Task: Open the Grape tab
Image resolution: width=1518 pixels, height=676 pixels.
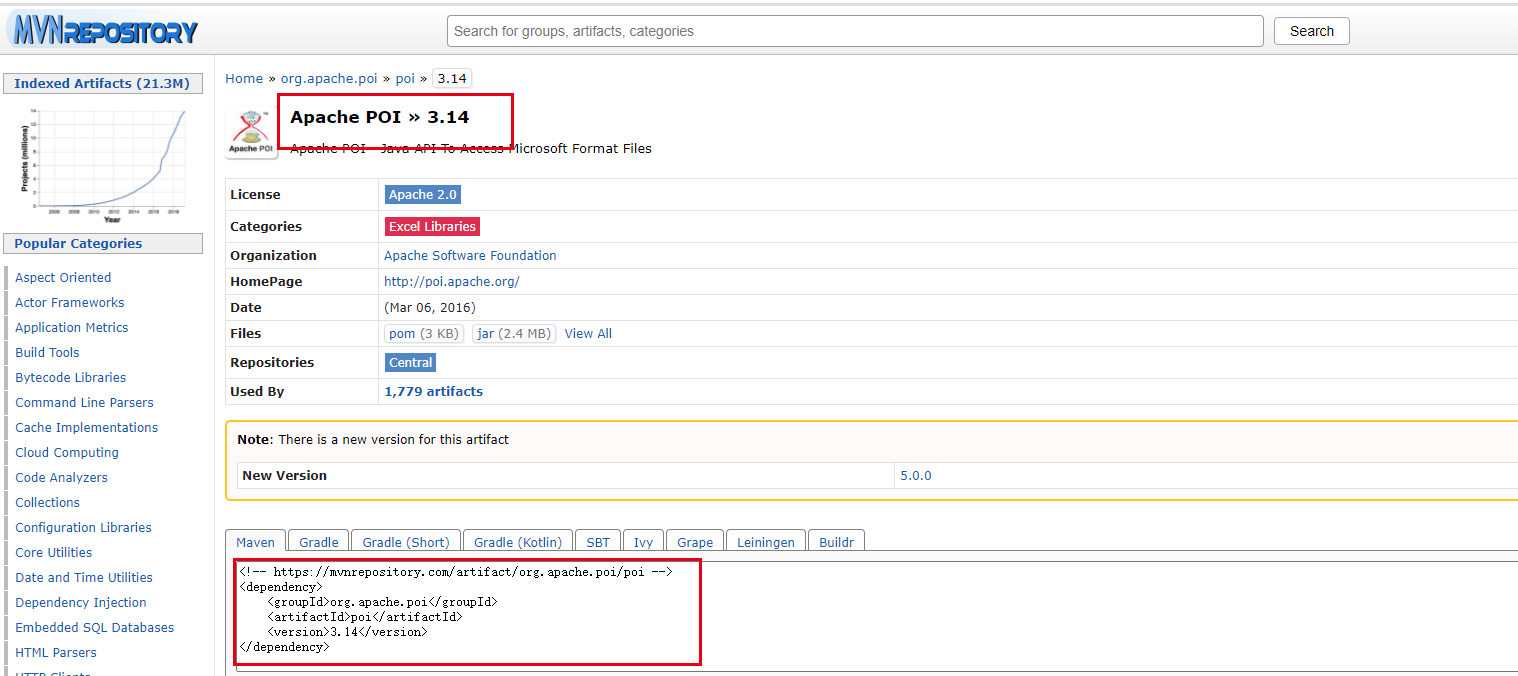Action: [695, 542]
